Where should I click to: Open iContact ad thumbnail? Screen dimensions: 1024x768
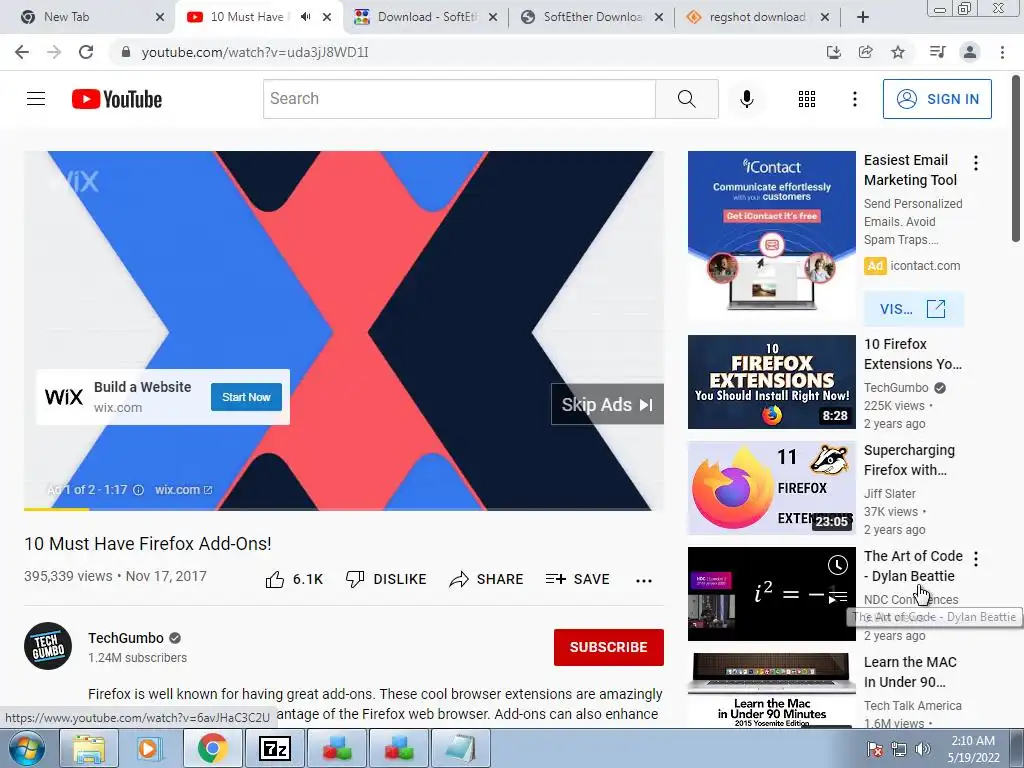click(771, 235)
